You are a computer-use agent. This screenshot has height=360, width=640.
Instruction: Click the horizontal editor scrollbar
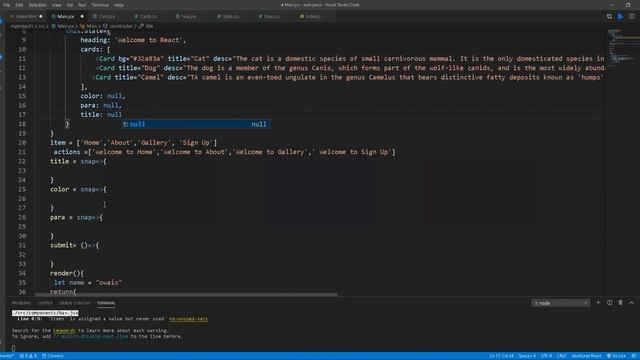pos(186,294)
